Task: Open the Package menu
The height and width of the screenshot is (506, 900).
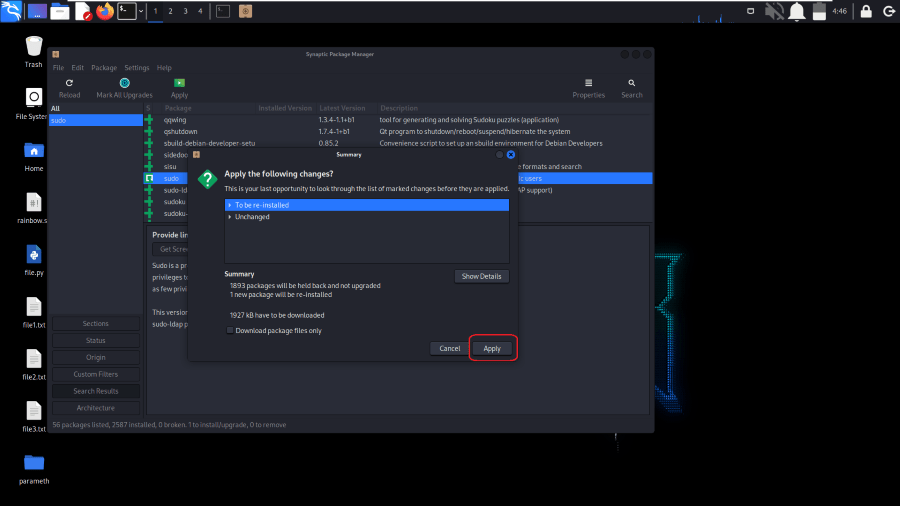Action: point(104,68)
